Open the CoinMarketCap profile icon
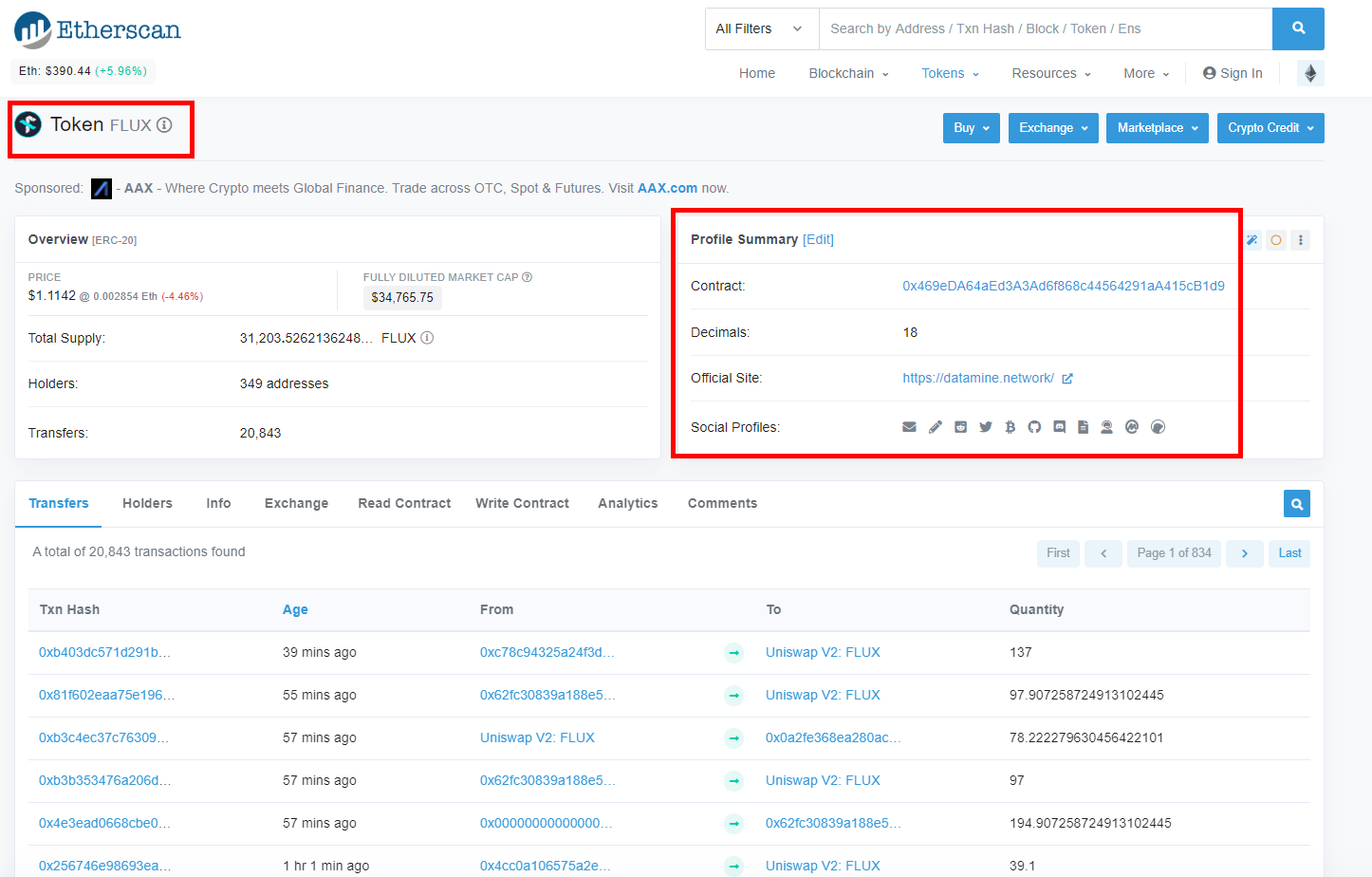1372x877 pixels. click(1132, 427)
